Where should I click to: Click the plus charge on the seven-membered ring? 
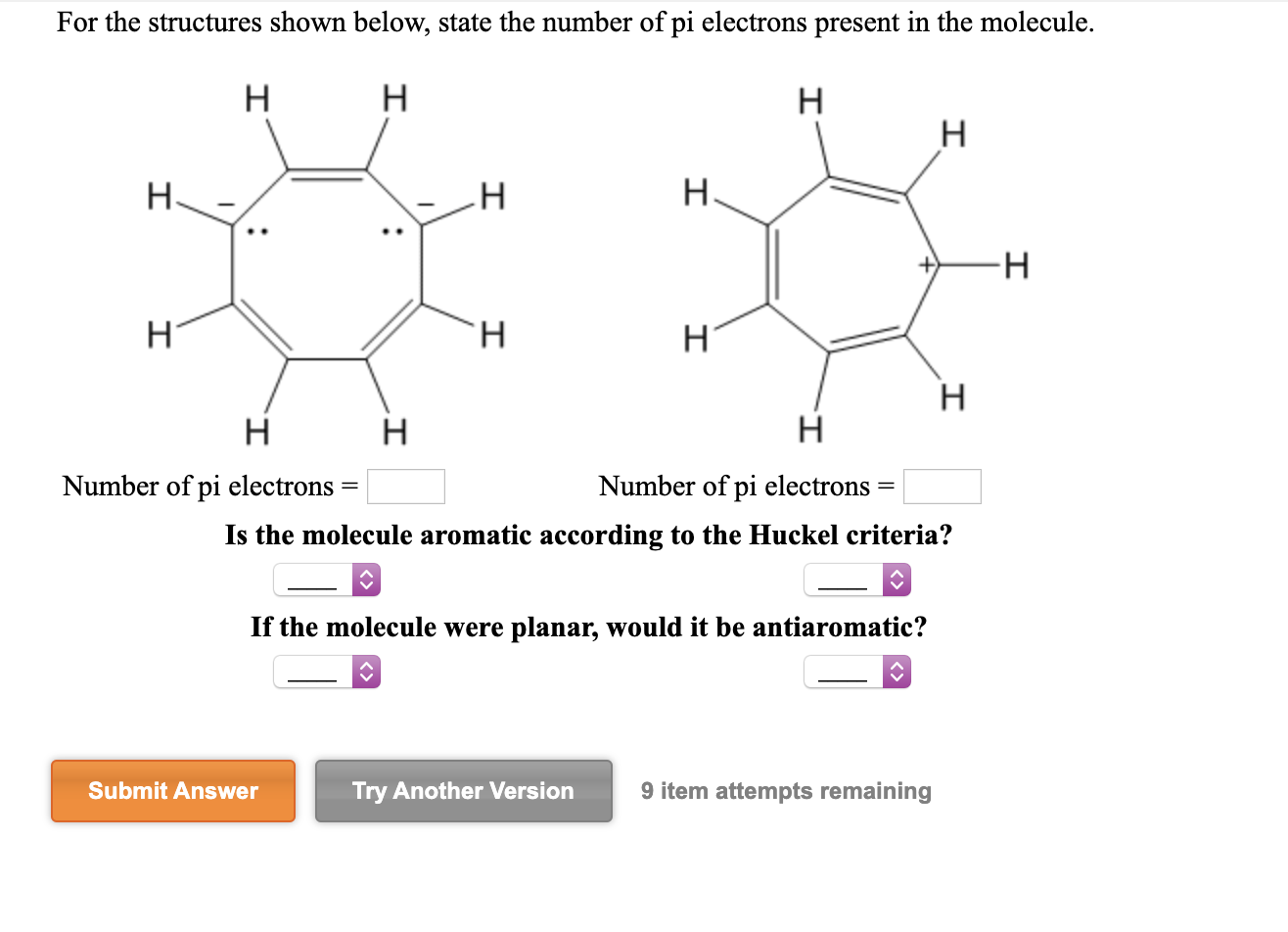[926, 264]
